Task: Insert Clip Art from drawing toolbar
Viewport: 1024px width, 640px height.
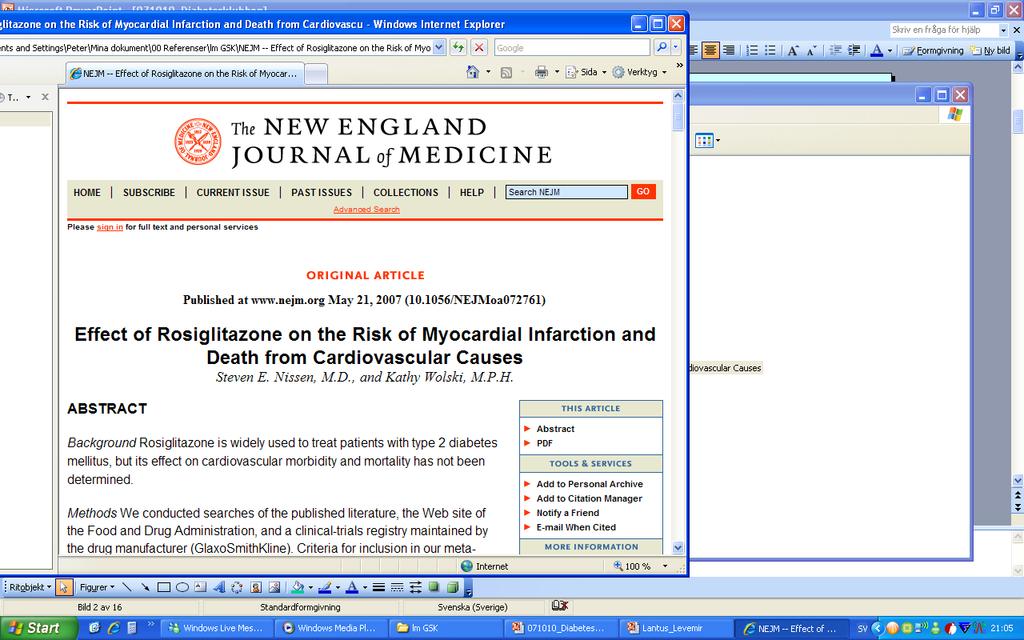Action: (x=256, y=587)
